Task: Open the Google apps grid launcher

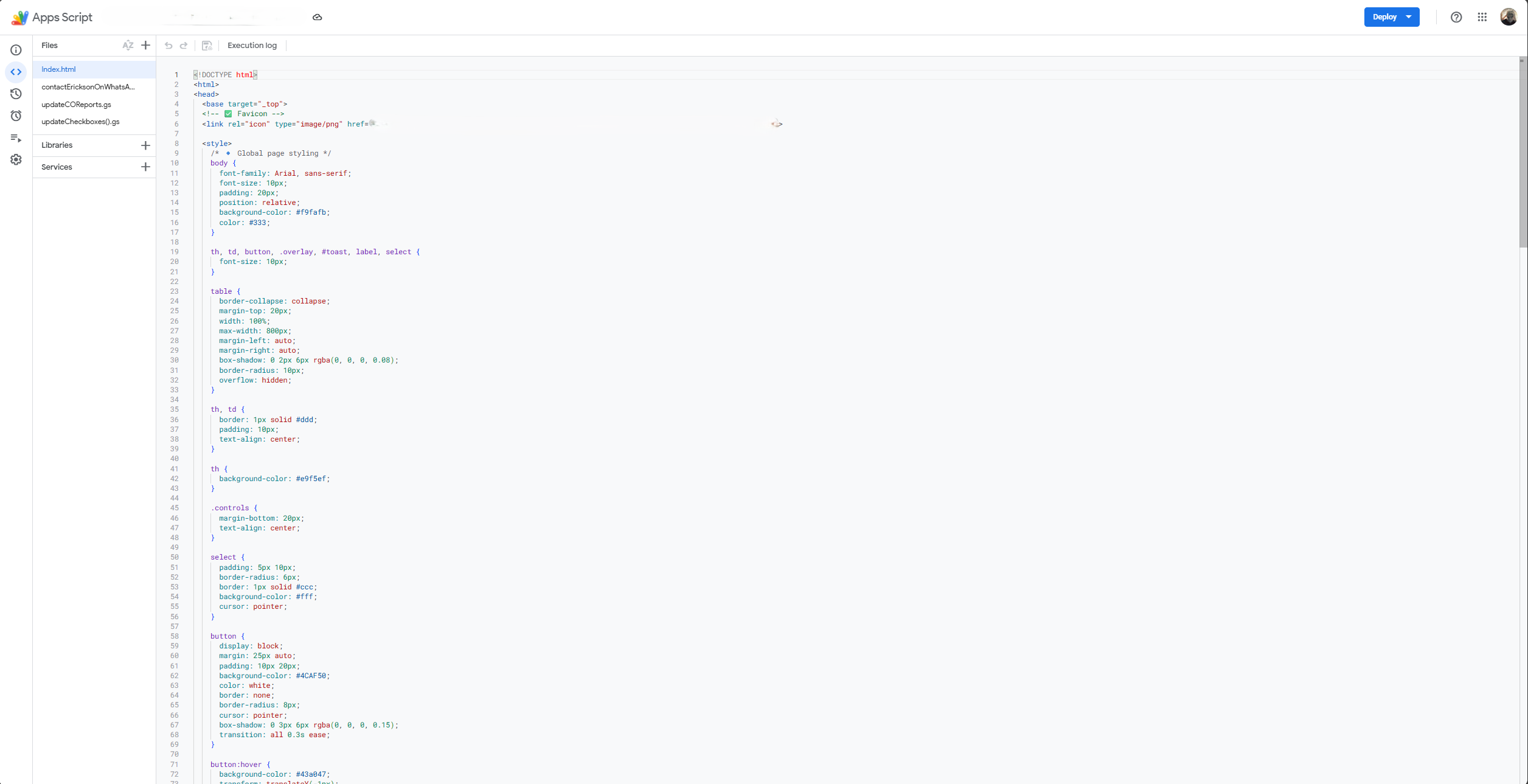Action: 1482,17
